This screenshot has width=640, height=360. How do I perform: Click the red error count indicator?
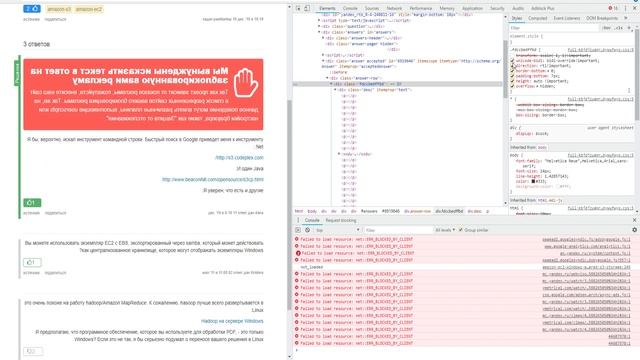point(613,8)
